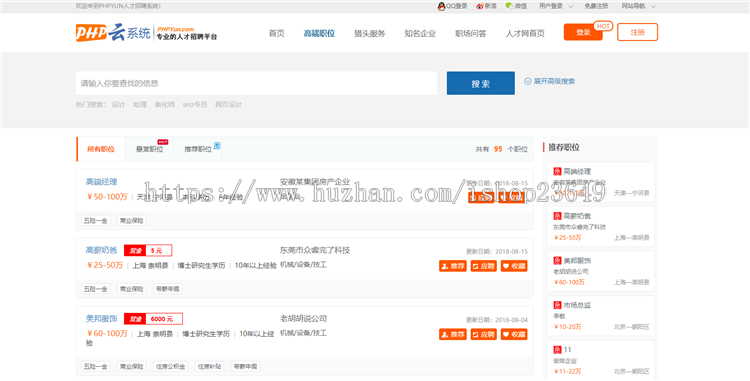750x381 pixels.
Task: Go to 首页 in navigation
Action: click(x=276, y=33)
